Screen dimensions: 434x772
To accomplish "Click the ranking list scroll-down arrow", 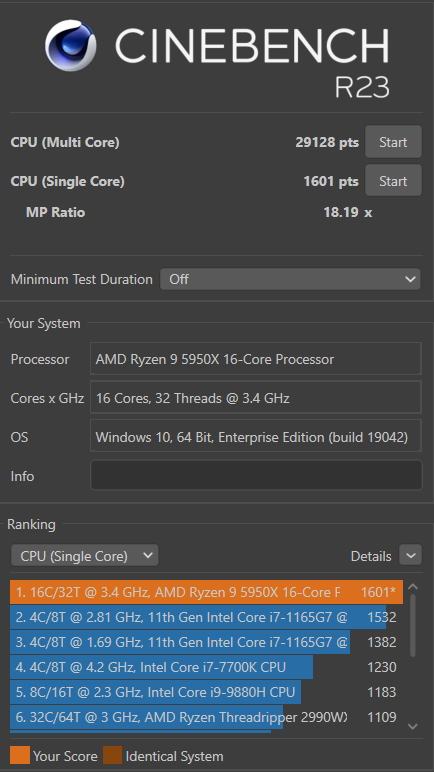I will [x=413, y=726].
